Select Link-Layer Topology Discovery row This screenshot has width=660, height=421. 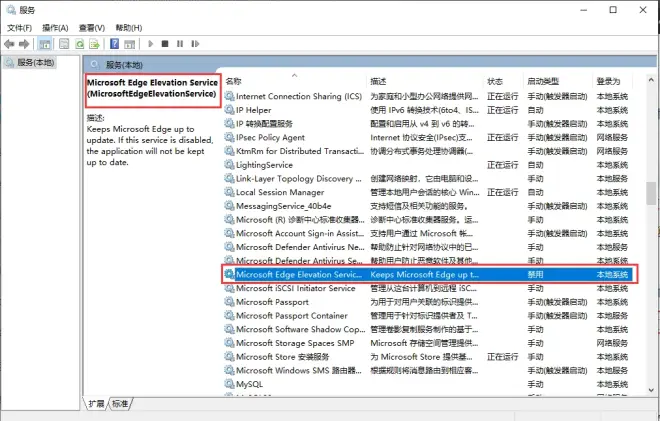(x=427, y=179)
